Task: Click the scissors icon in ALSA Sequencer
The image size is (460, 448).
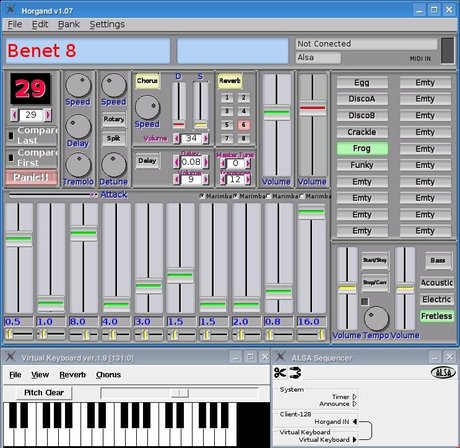Action: (280, 372)
